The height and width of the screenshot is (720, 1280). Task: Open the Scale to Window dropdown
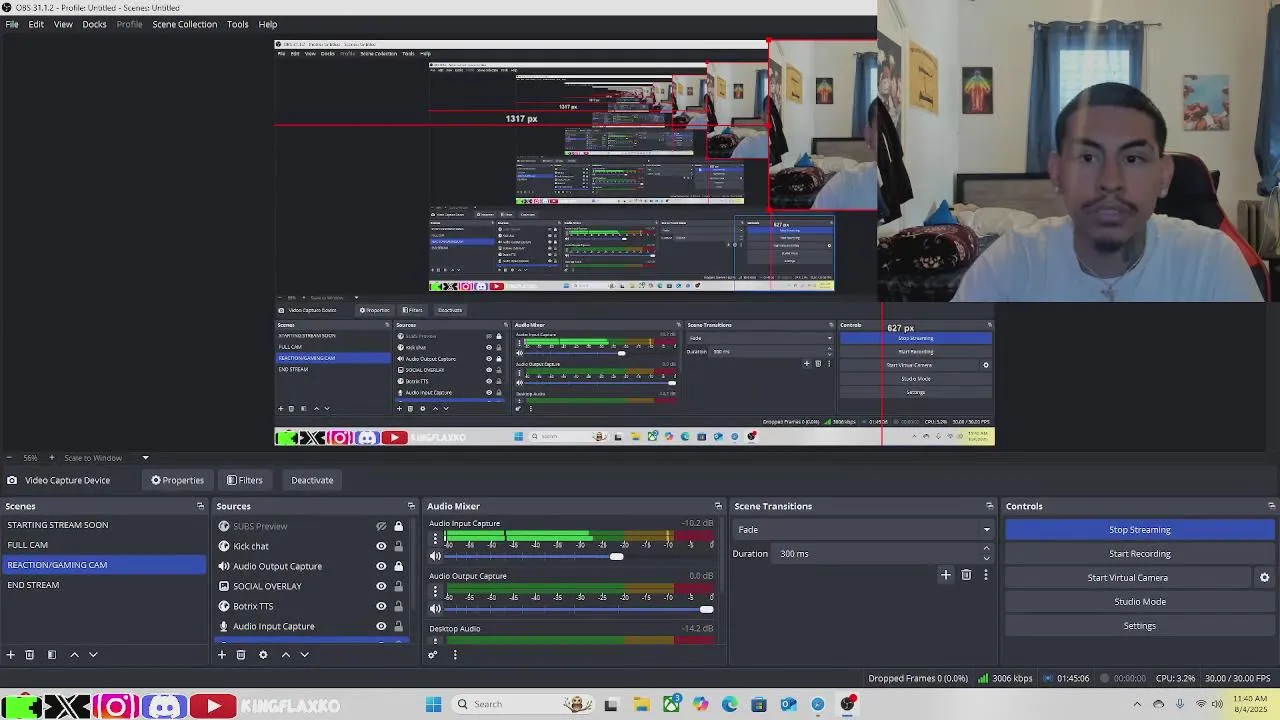coord(105,458)
